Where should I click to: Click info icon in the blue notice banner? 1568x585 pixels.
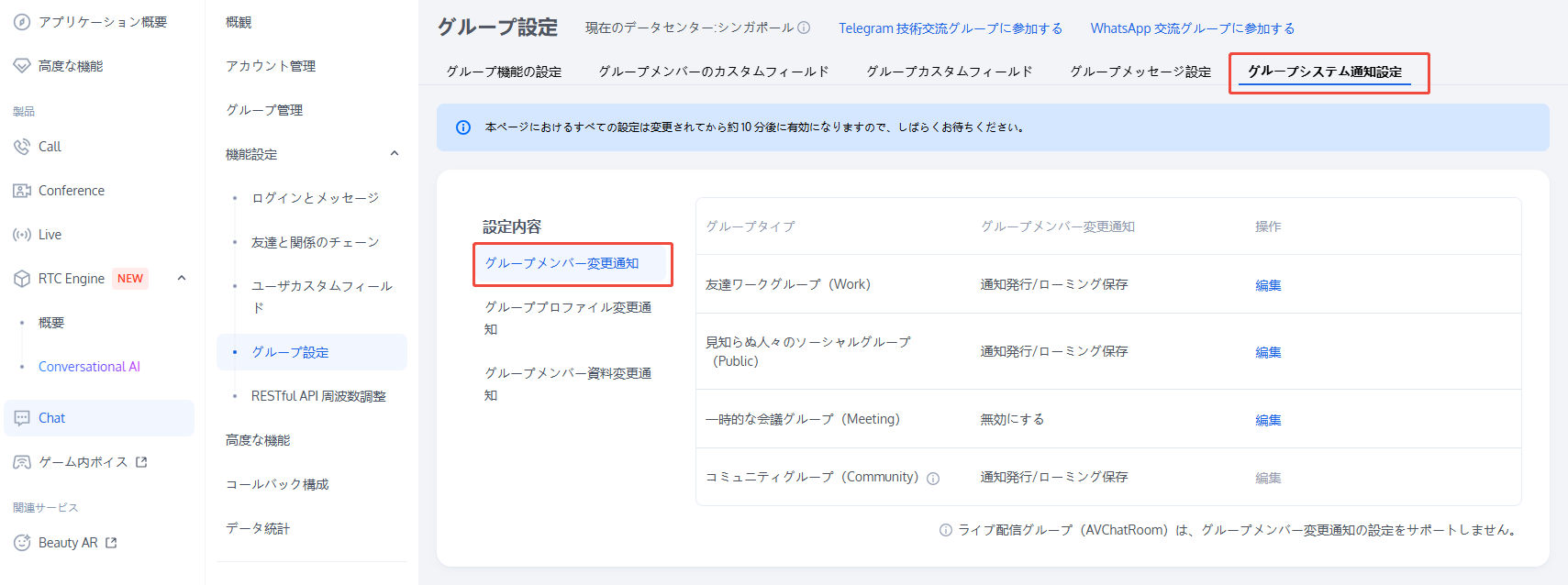463,127
